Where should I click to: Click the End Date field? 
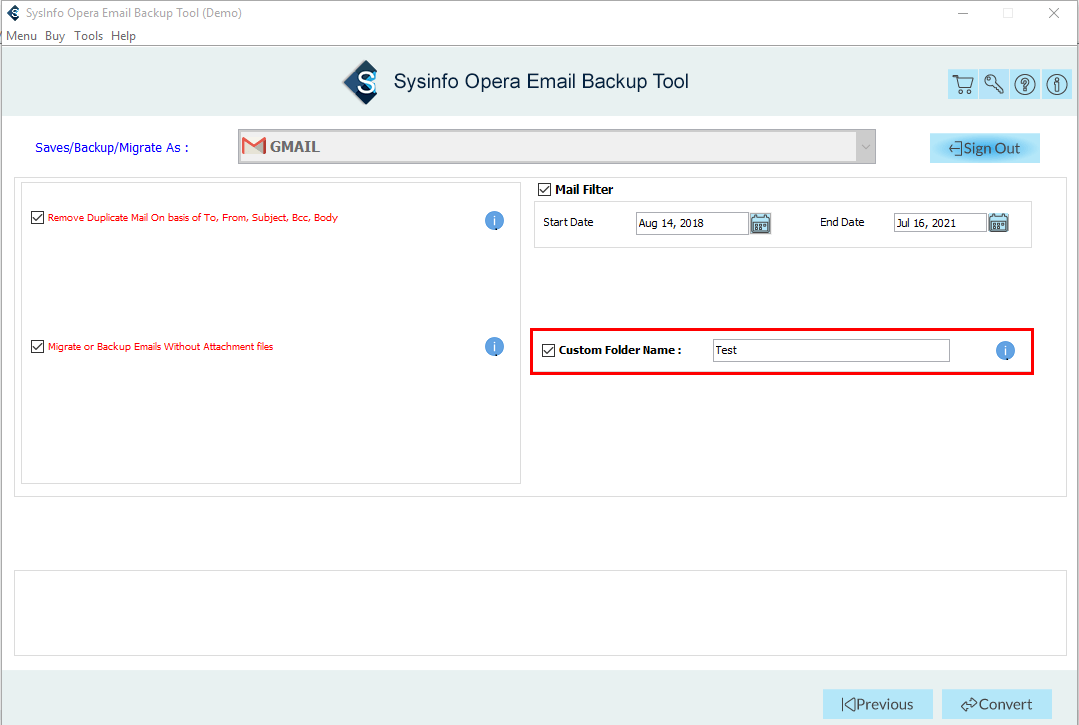coord(940,223)
